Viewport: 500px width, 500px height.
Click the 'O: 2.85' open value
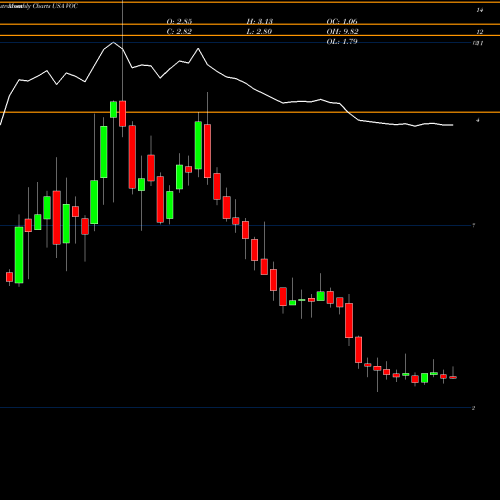pyautogui.click(x=179, y=21)
